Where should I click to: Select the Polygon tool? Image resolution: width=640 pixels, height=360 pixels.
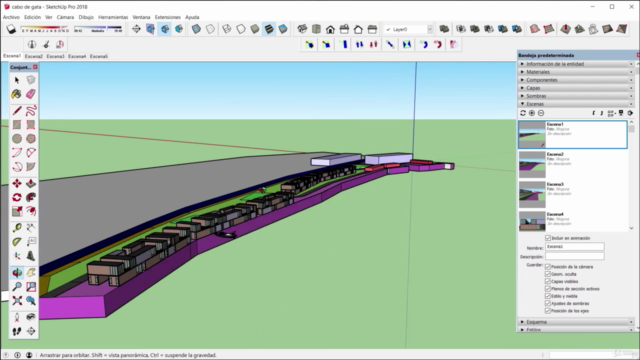31,139
